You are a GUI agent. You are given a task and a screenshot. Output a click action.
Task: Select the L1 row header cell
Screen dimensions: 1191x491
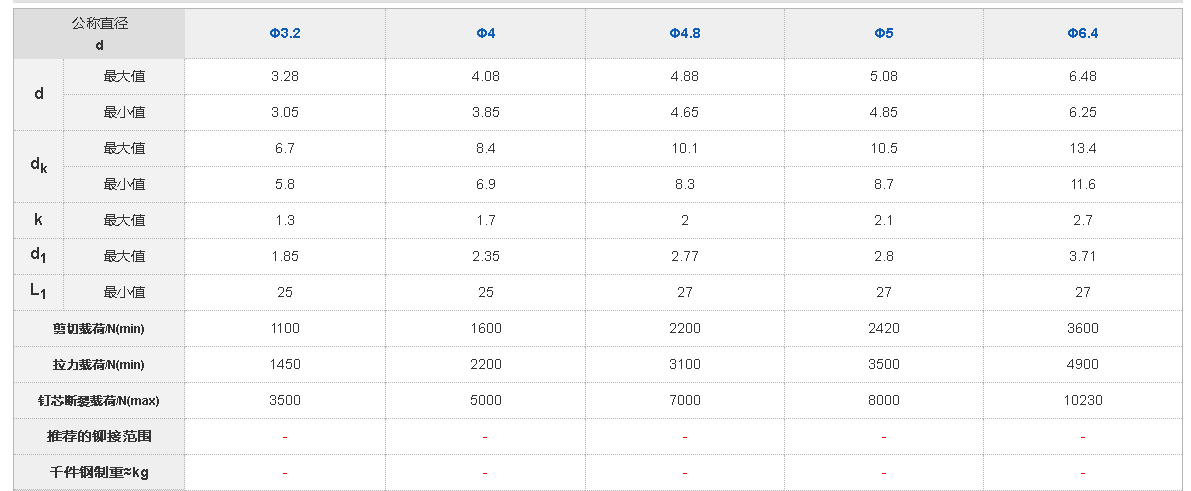click(39, 292)
